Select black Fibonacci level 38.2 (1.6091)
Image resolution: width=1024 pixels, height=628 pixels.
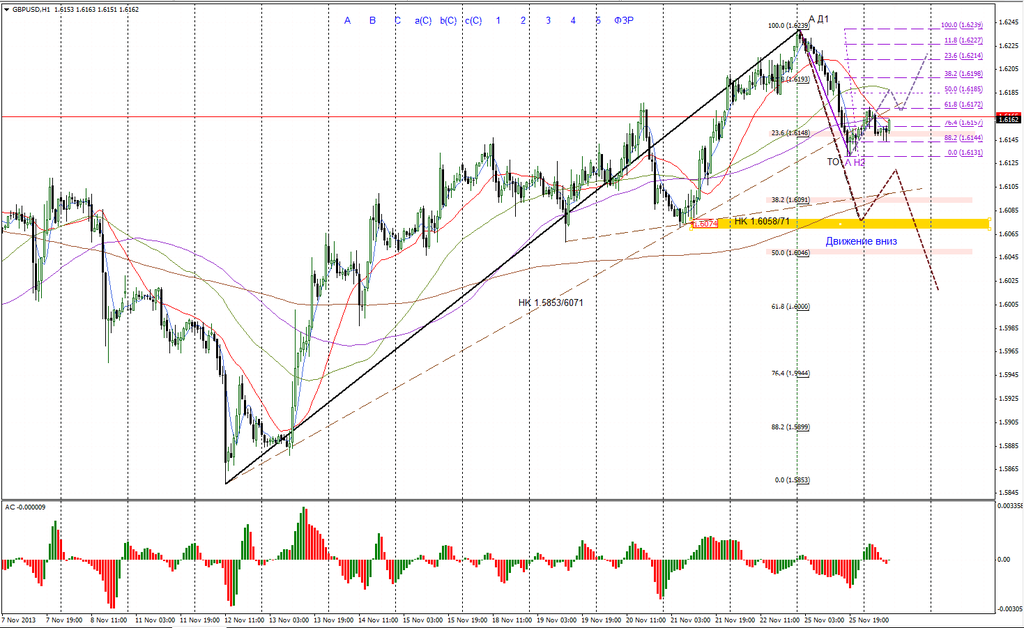point(790,200)
